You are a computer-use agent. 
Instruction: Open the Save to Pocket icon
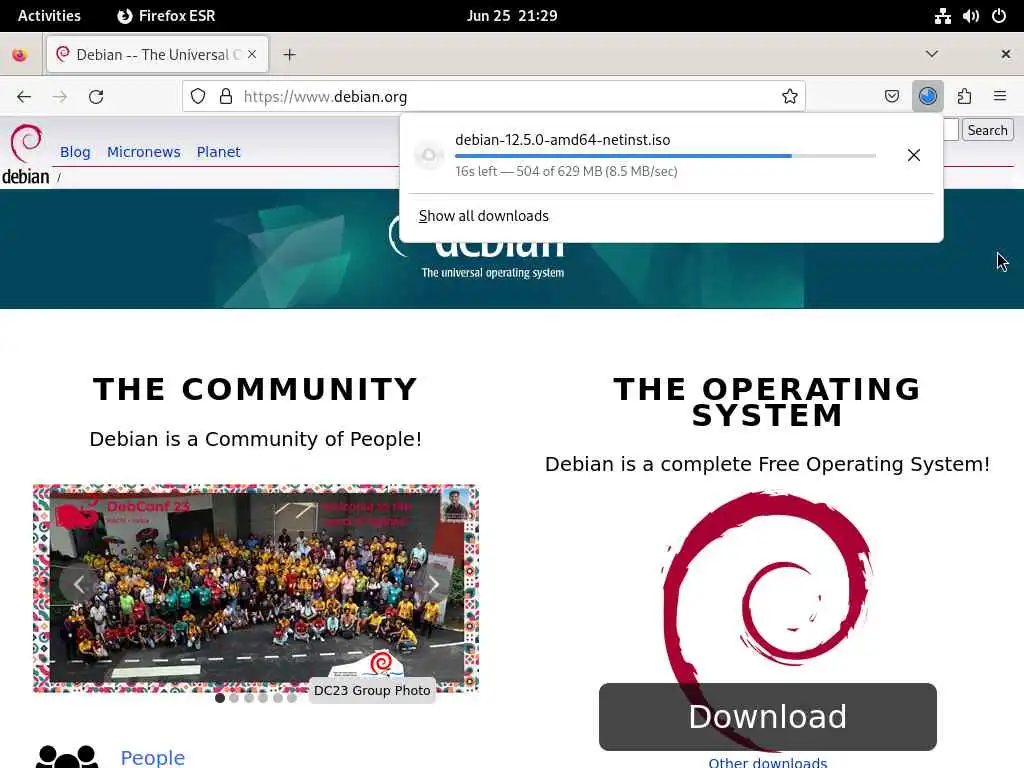click(891, 97)
